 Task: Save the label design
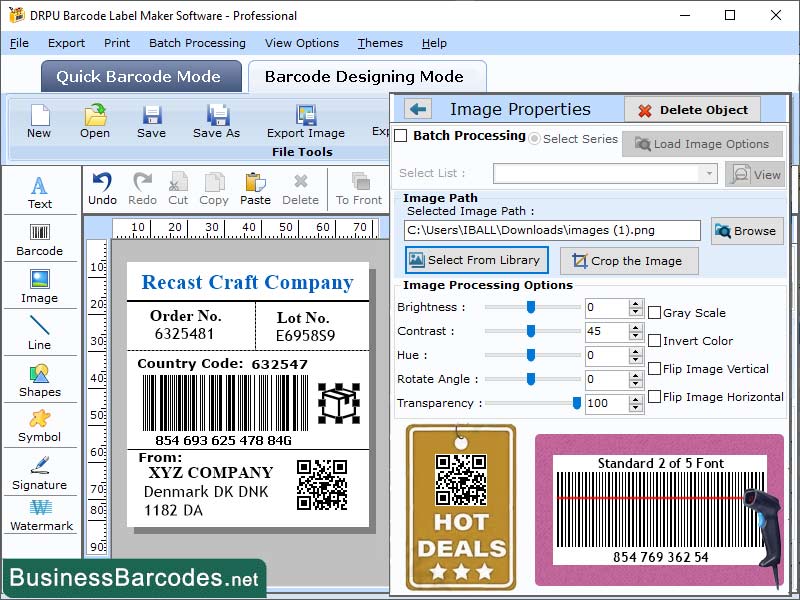pos(151,122)
